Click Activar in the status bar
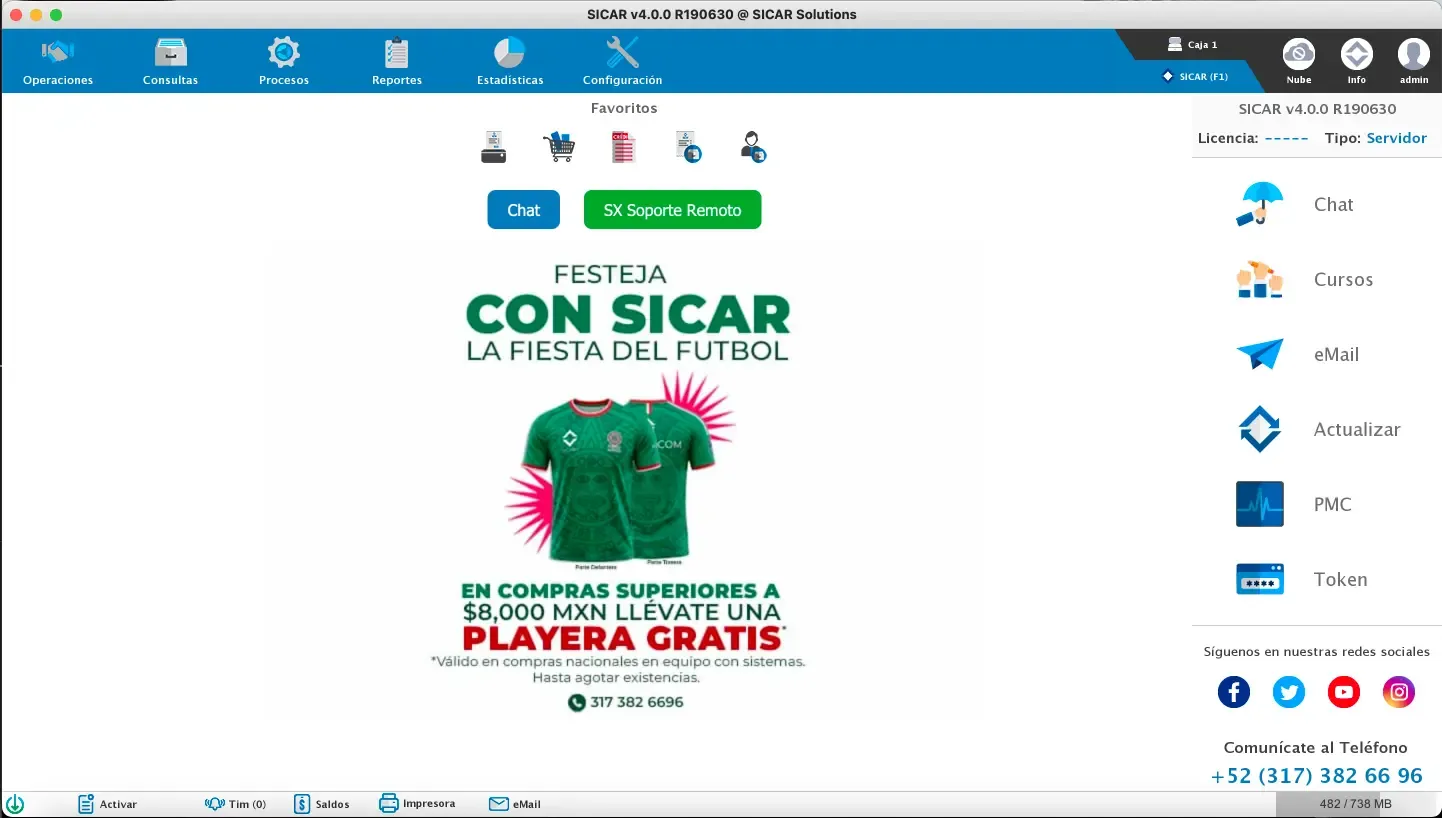Image resolution: width=1442 pixels, height=818 pixels. tap(107, 804)
